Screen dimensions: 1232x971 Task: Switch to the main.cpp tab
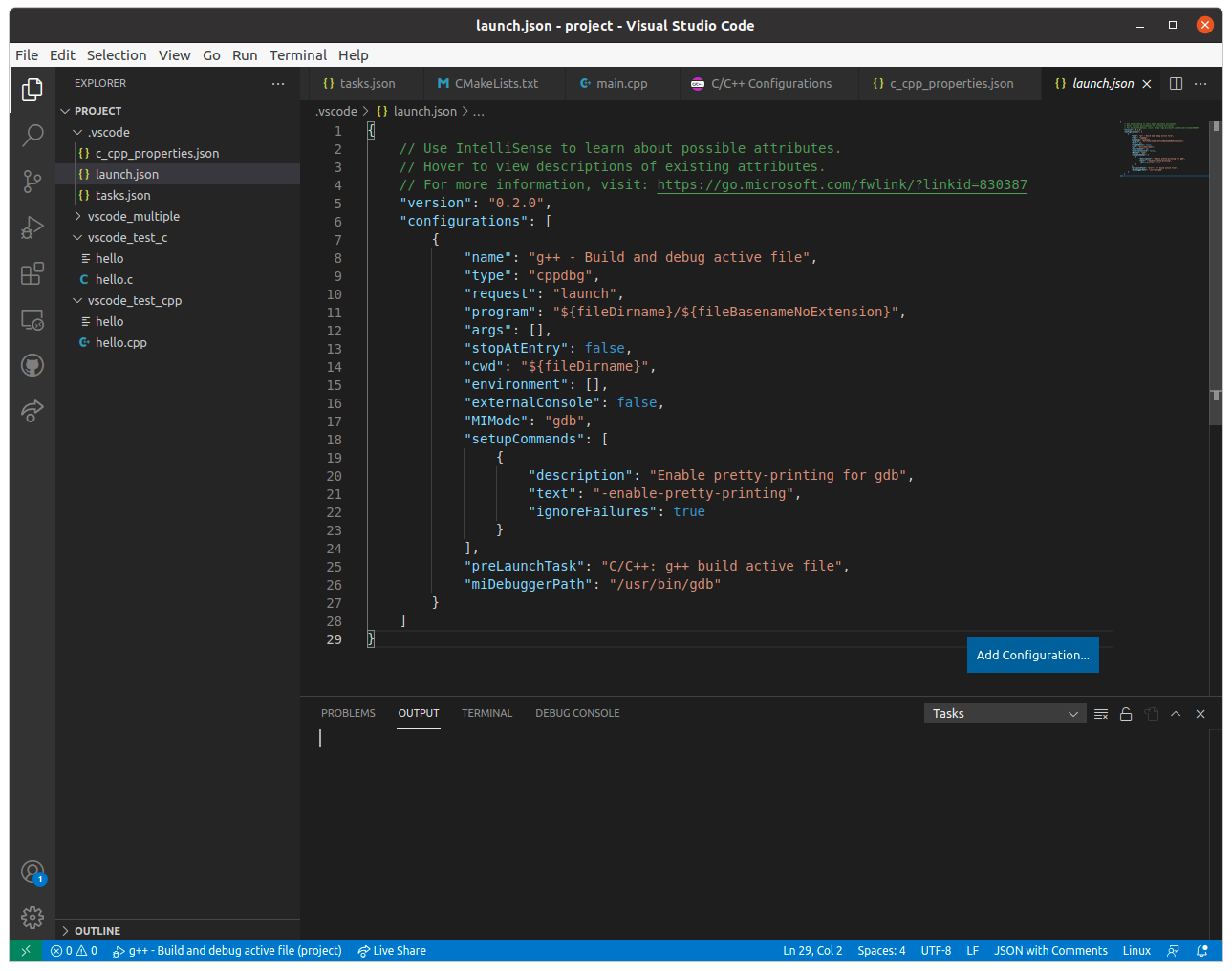[622, 84]
